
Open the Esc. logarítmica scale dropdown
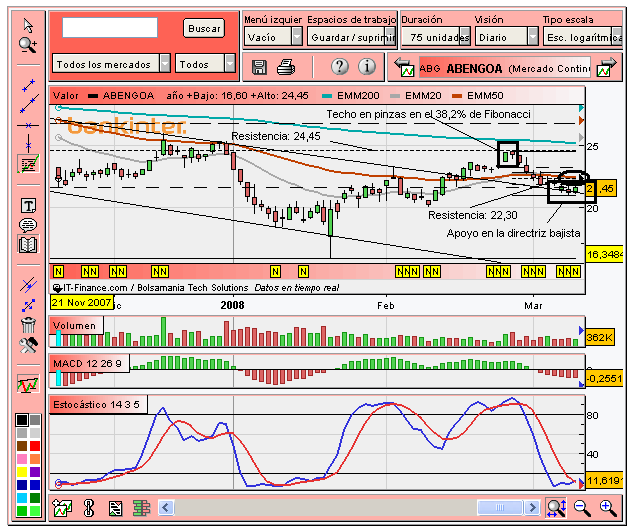(x=583, y=37)
